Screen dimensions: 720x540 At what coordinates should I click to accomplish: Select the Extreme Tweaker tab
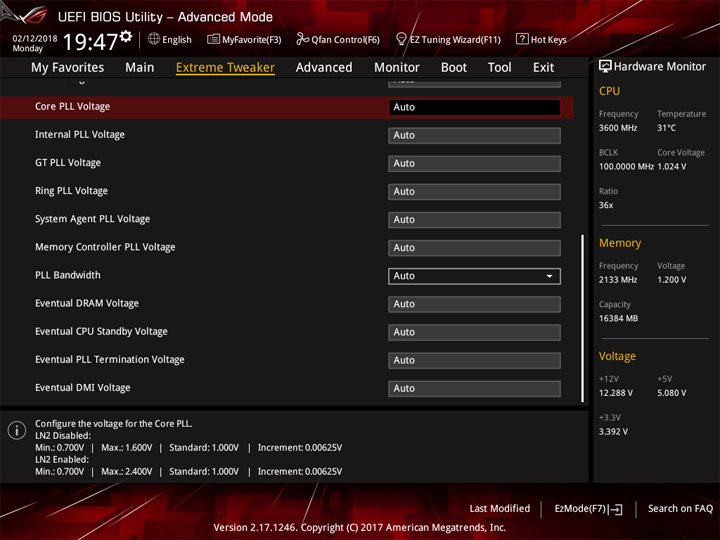225,68
